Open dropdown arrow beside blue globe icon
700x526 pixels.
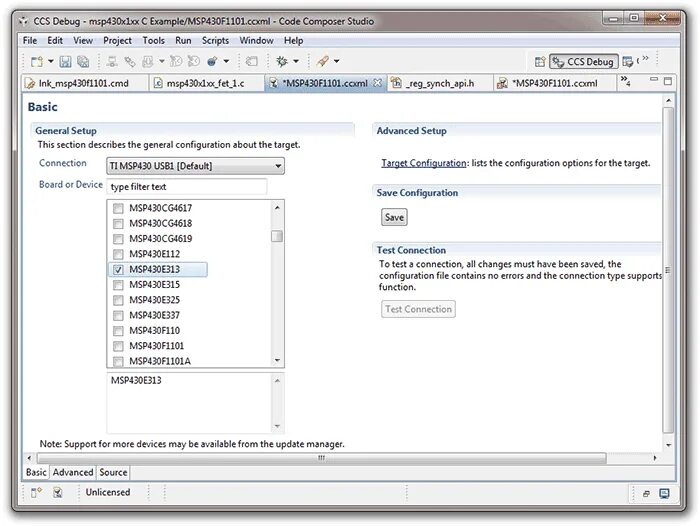(x=226, y=61)
